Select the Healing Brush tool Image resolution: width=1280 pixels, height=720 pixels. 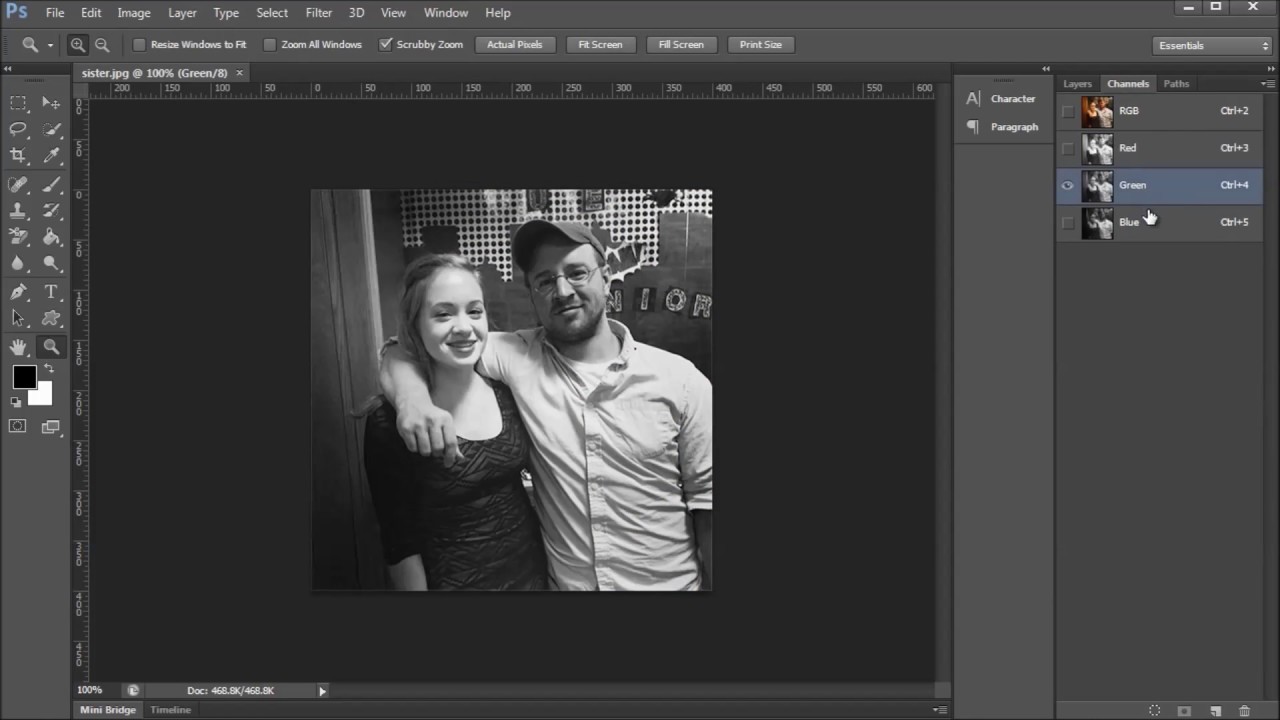pos(18,185)
